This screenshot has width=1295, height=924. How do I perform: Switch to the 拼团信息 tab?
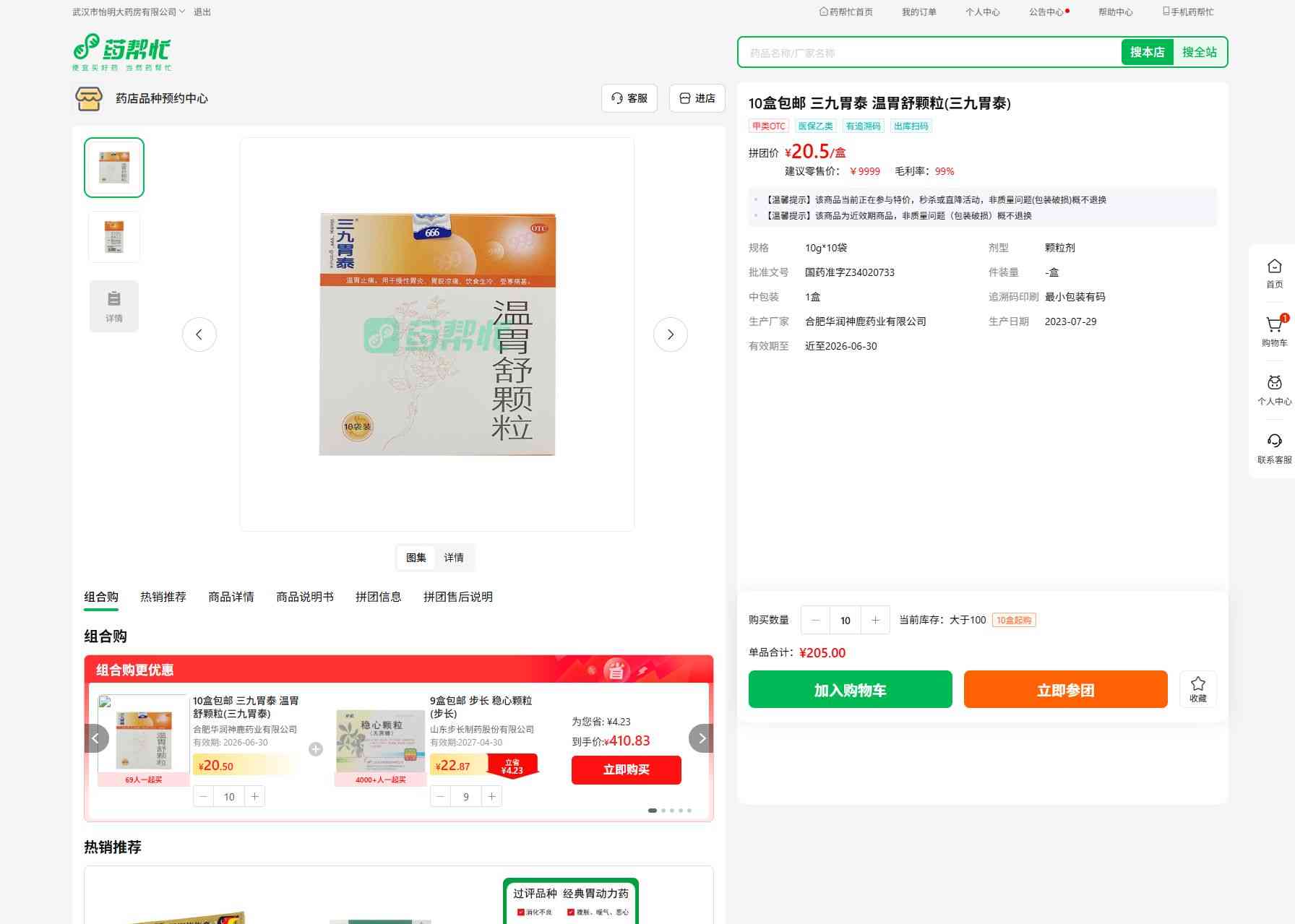click(378, 597)
